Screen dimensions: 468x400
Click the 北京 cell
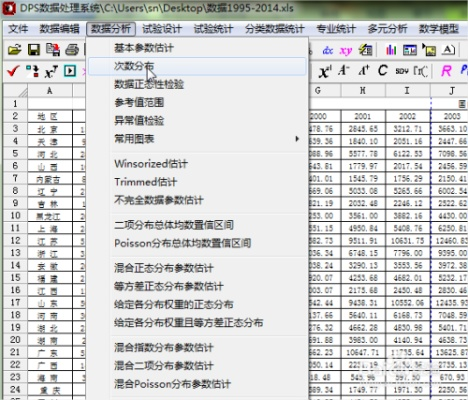pos(50,129)
